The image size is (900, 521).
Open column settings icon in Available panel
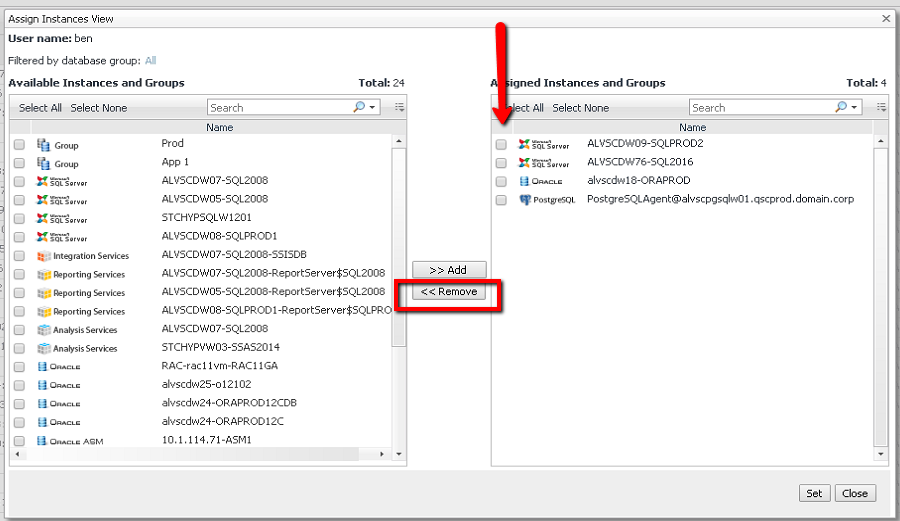point(399,107)
